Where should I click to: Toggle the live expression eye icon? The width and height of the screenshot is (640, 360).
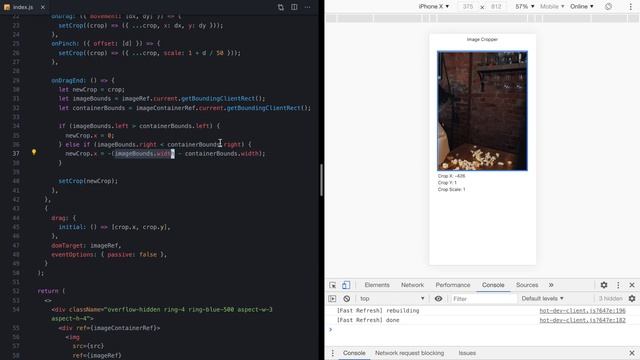pyautogui.click(x=438, y=298)
